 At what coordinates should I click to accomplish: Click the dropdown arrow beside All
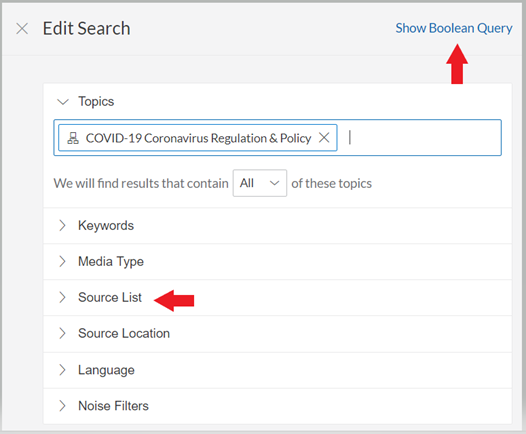[x=274, y=183]
